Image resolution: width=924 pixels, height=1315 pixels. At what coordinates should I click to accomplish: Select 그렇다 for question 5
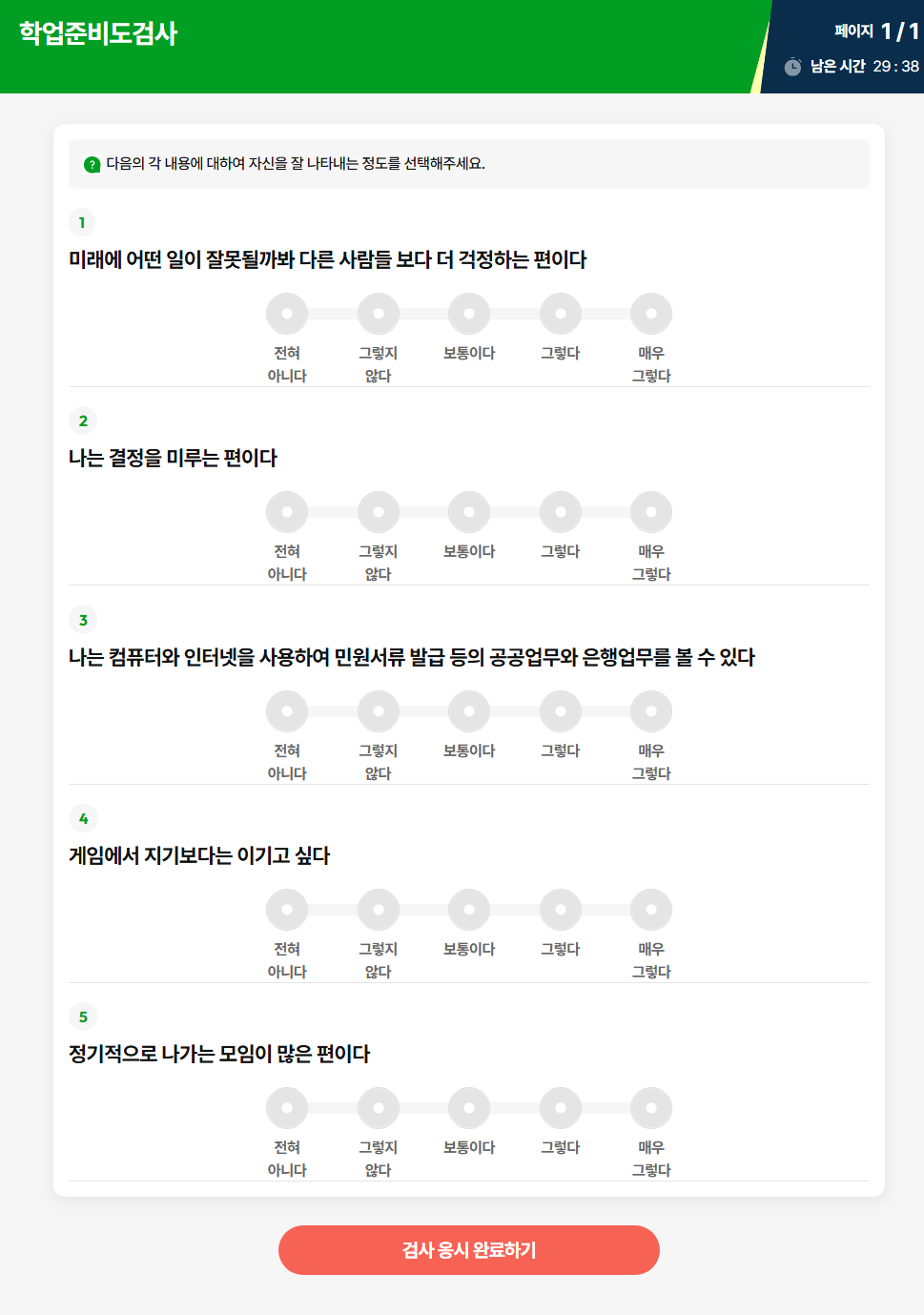[560, 1108]
